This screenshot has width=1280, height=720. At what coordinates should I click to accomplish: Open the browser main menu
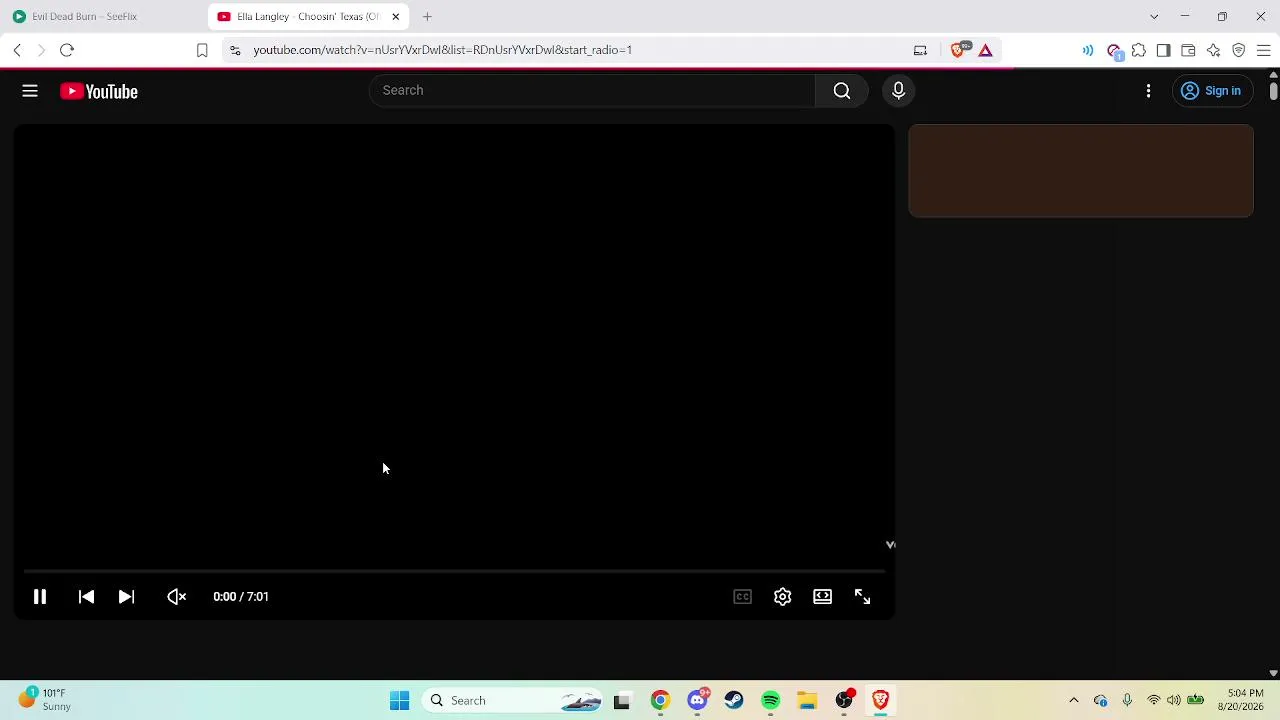point(1263,50)
